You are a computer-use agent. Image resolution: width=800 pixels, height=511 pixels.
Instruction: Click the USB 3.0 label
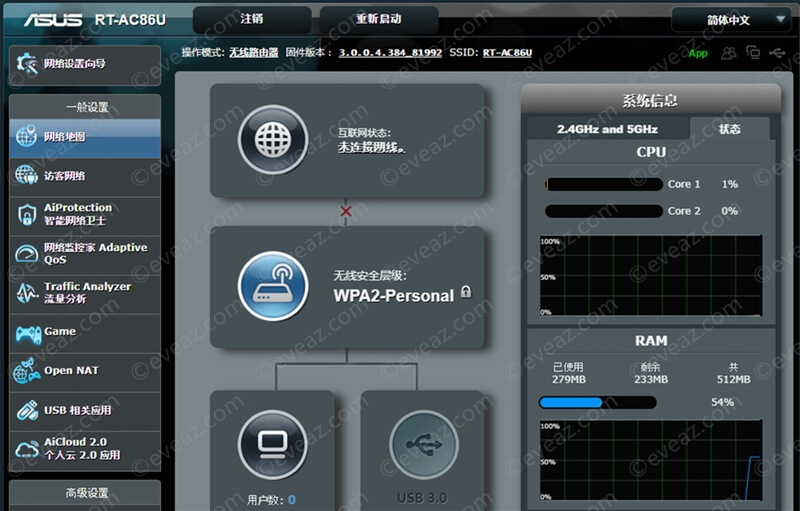tap(422, 498)
